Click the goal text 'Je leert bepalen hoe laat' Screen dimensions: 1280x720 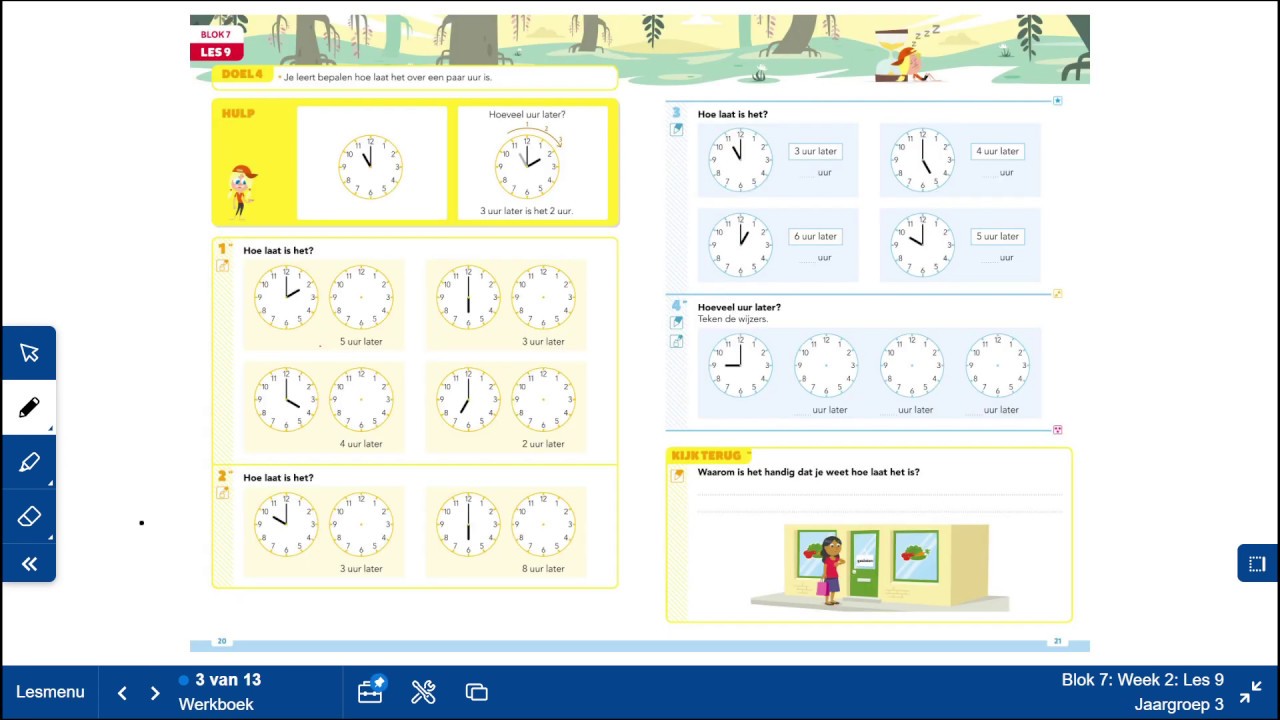click(x=388, y=77)
